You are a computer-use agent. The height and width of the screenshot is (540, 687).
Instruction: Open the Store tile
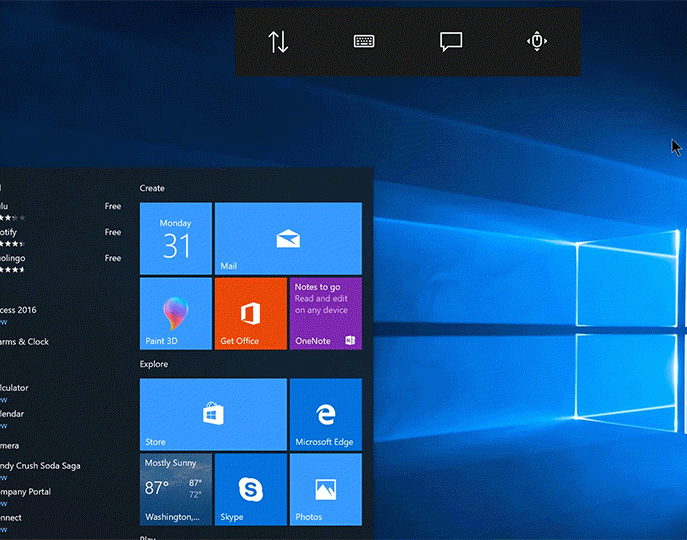[212, 414]
